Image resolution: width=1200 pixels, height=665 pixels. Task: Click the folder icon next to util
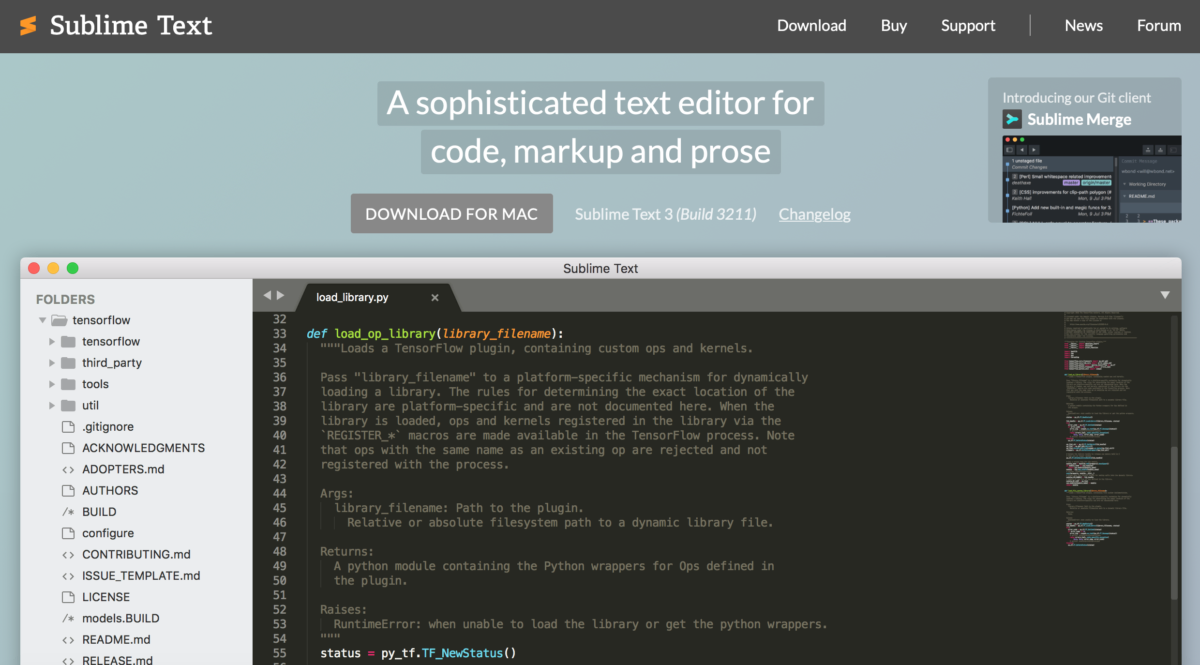[x=68, y=405]
